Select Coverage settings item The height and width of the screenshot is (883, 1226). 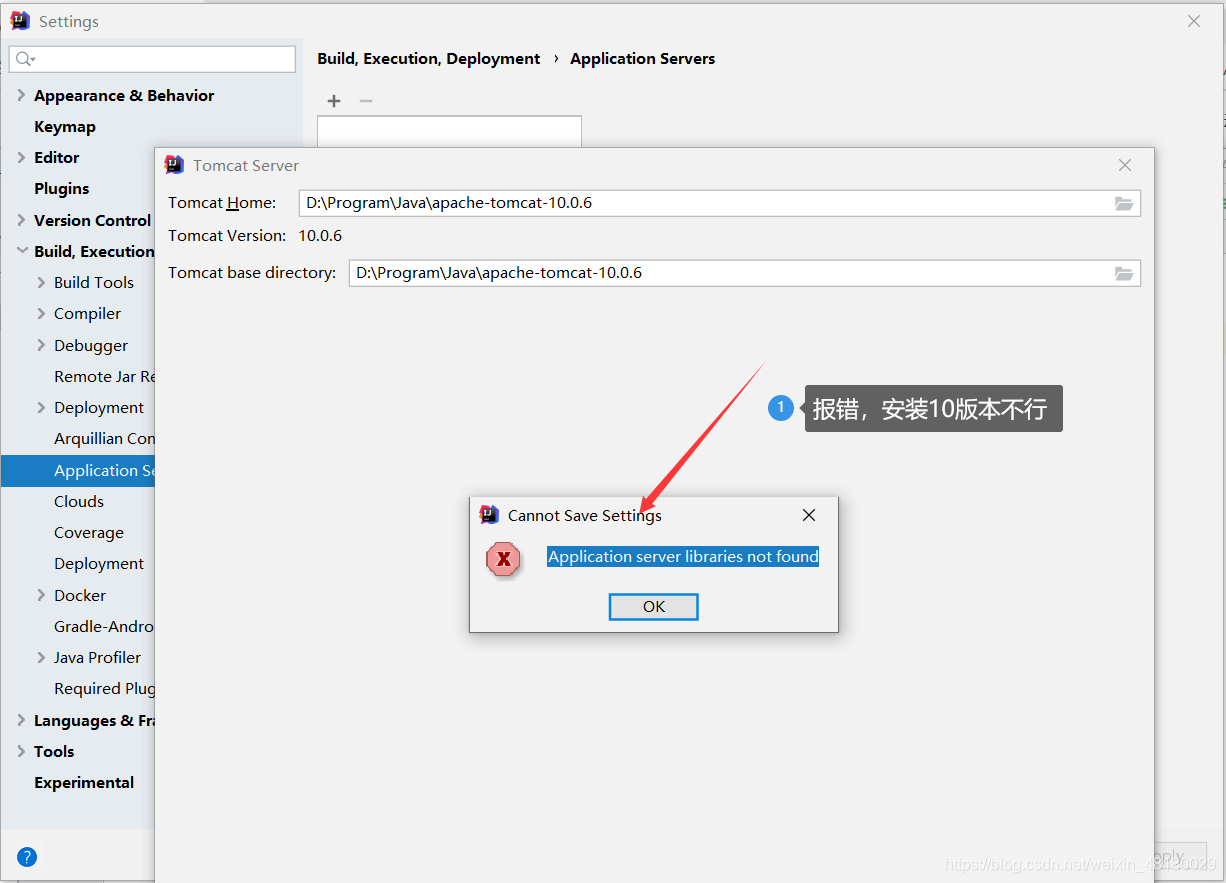point(89,532)
